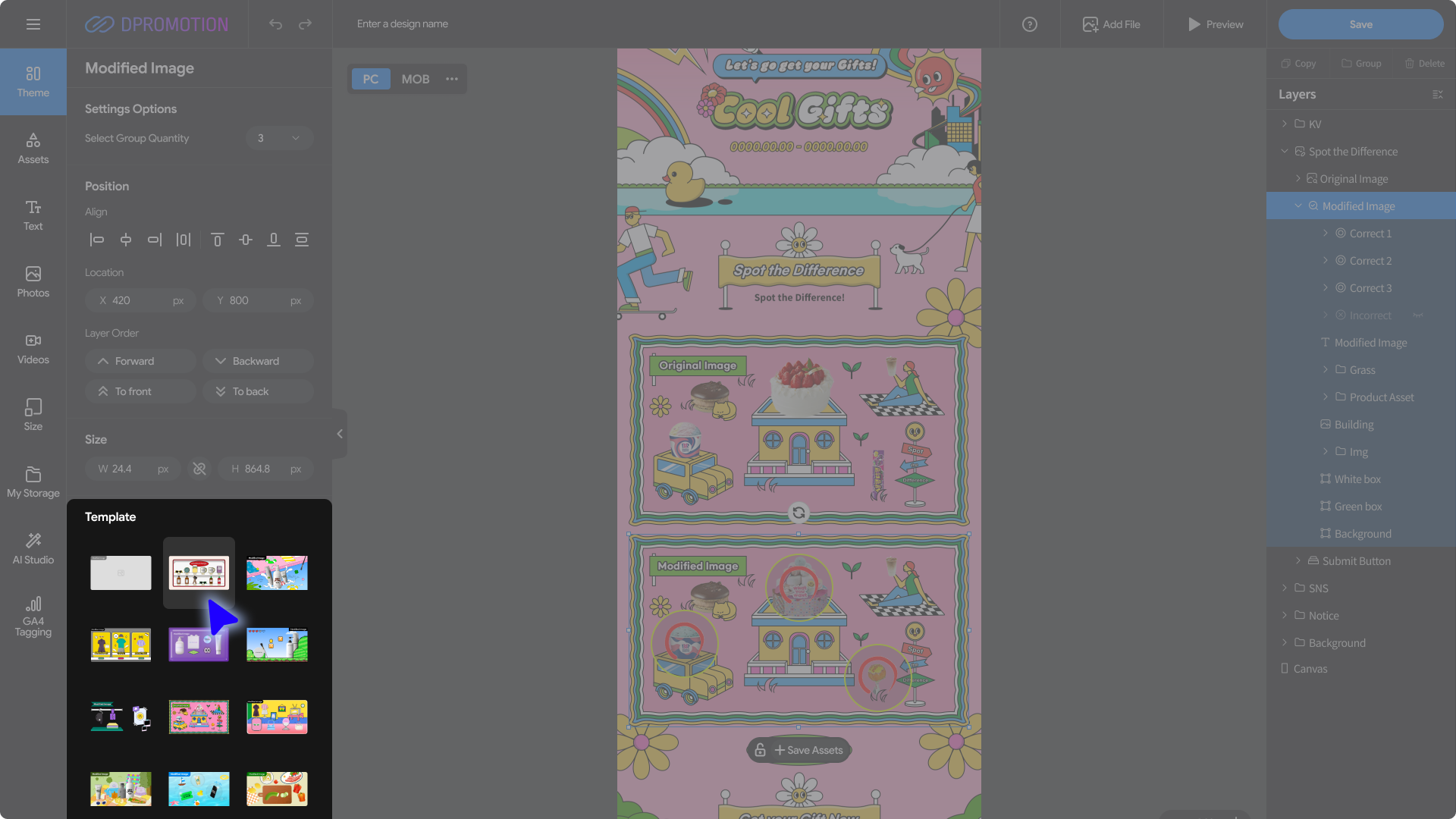The image size is (1456, 819).
Task: Open the AI Studio panel
Action: (33, 548)
